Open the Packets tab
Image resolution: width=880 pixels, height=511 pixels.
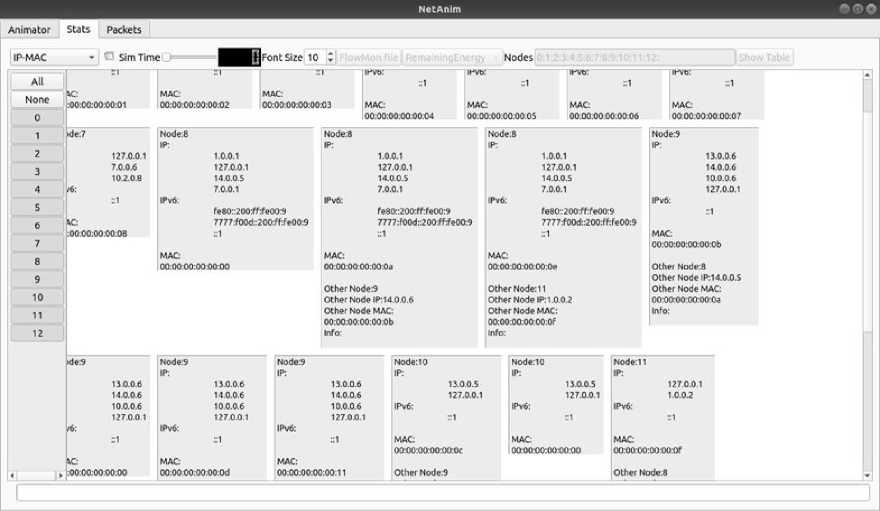pyautogui.click(x=124, y=30)
